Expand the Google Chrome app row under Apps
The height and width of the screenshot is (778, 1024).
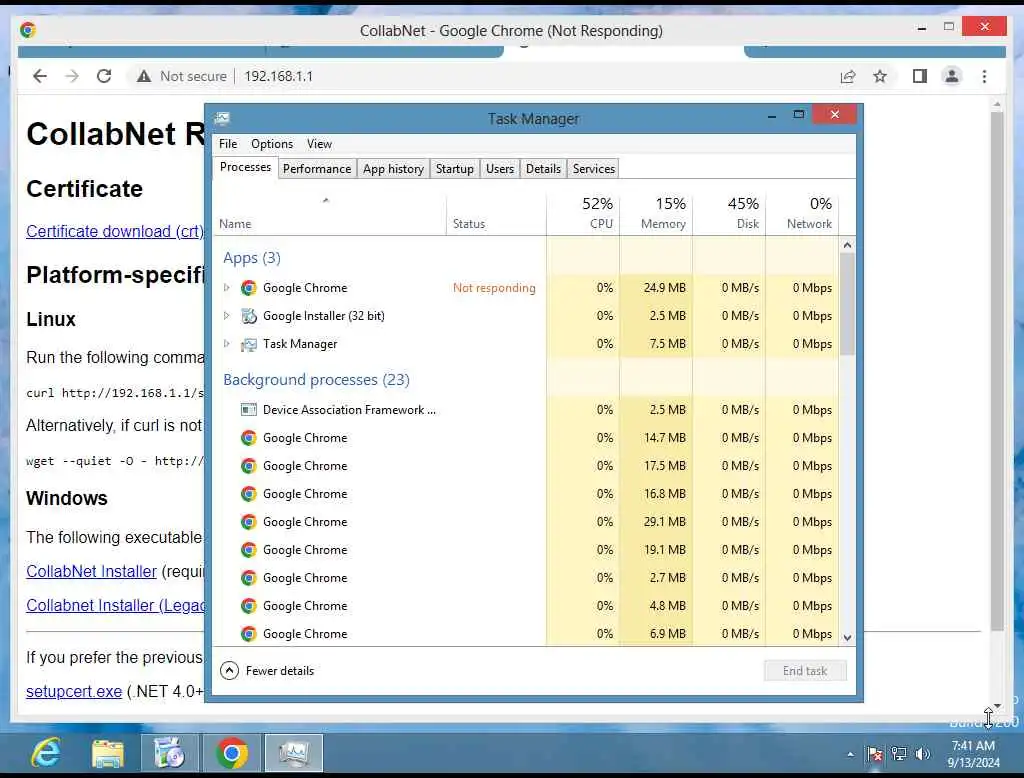click(x=227, y=287)
